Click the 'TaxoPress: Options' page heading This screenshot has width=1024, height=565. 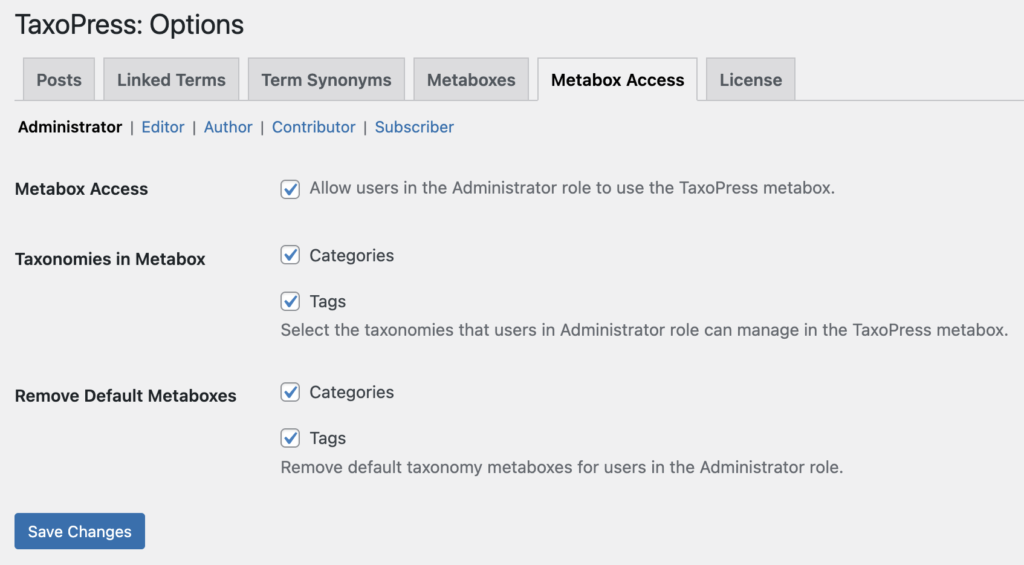click(x=129, y=25)
